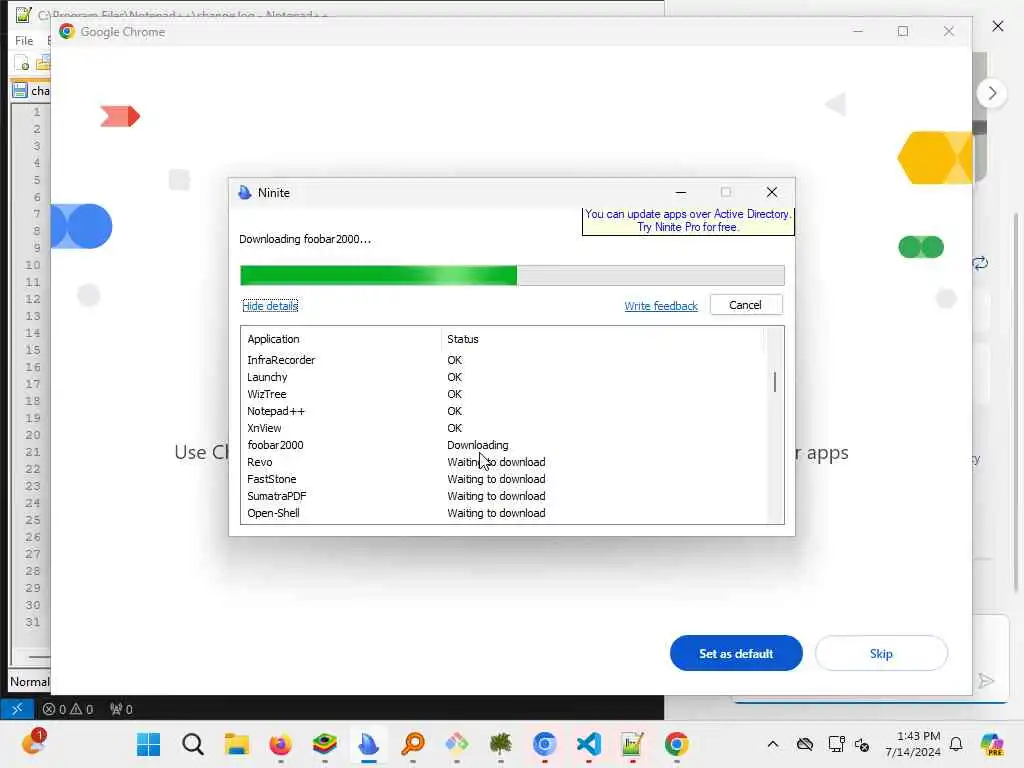Open the notifications bell
Viewport: 1024px width, 768px height.
tap(956, 744)
